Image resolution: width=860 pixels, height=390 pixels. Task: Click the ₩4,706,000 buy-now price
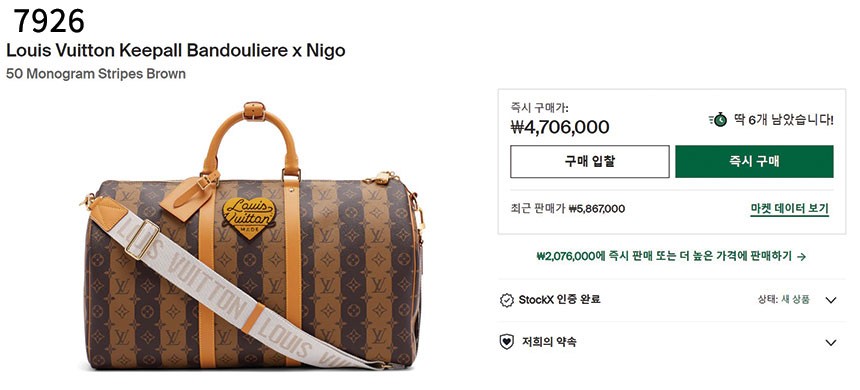pyautogui.click(x=559, y=127)
